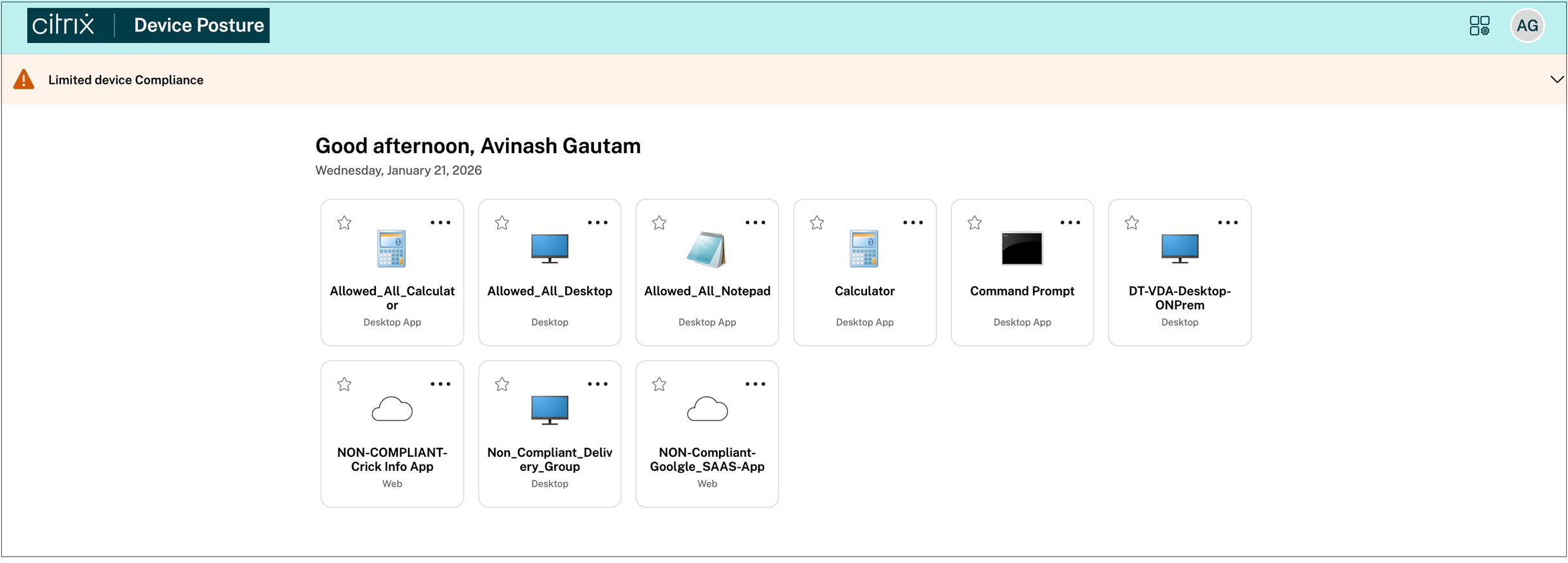Click Desktop label under DT-VDA-Desktop-ONPrem
Viewport: 1568px width, 563px height.
(1179, 322)
